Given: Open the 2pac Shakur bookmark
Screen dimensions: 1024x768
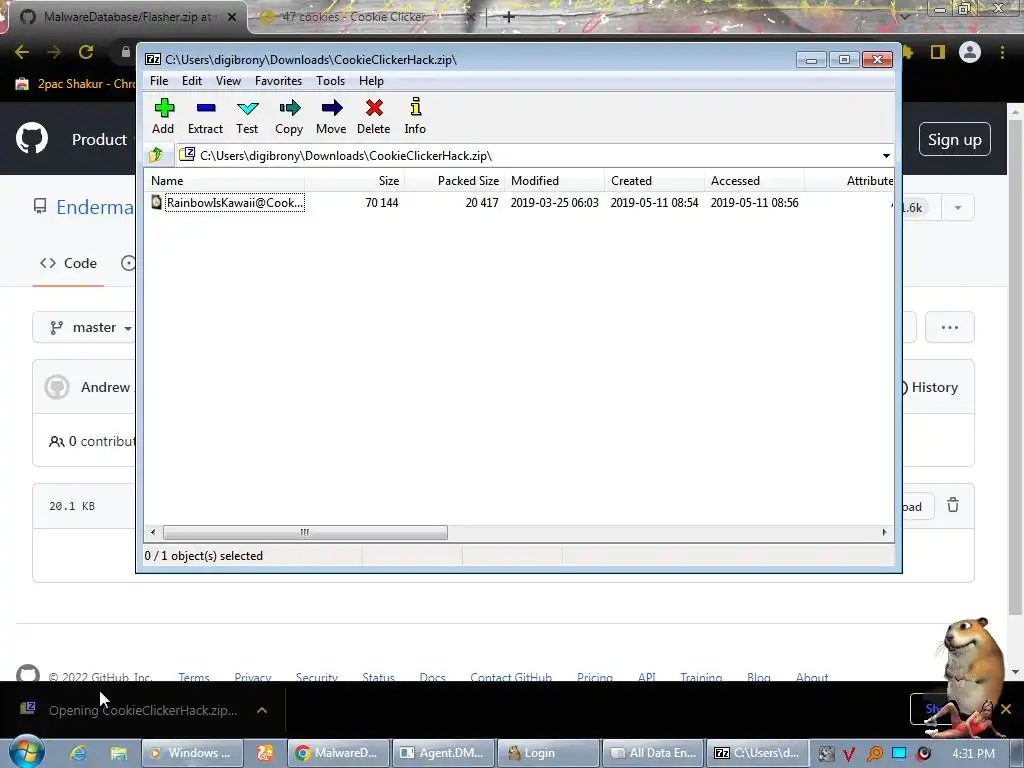Looking at the screenshot, I should click(74, 84).
